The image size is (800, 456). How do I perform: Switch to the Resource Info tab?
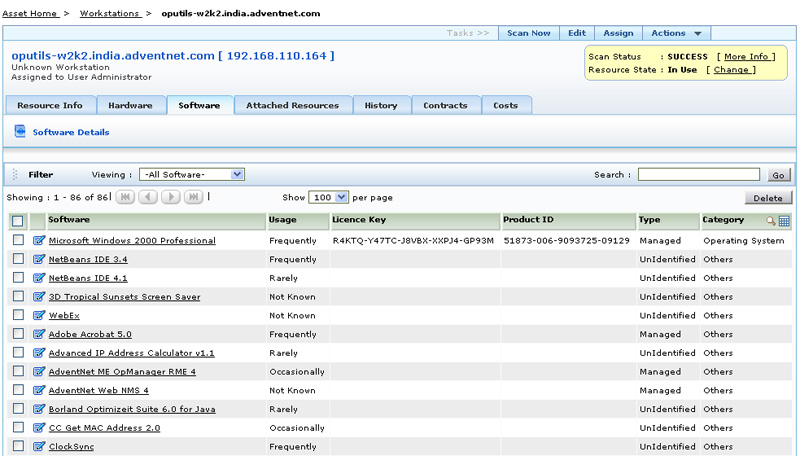coord(50,105)
